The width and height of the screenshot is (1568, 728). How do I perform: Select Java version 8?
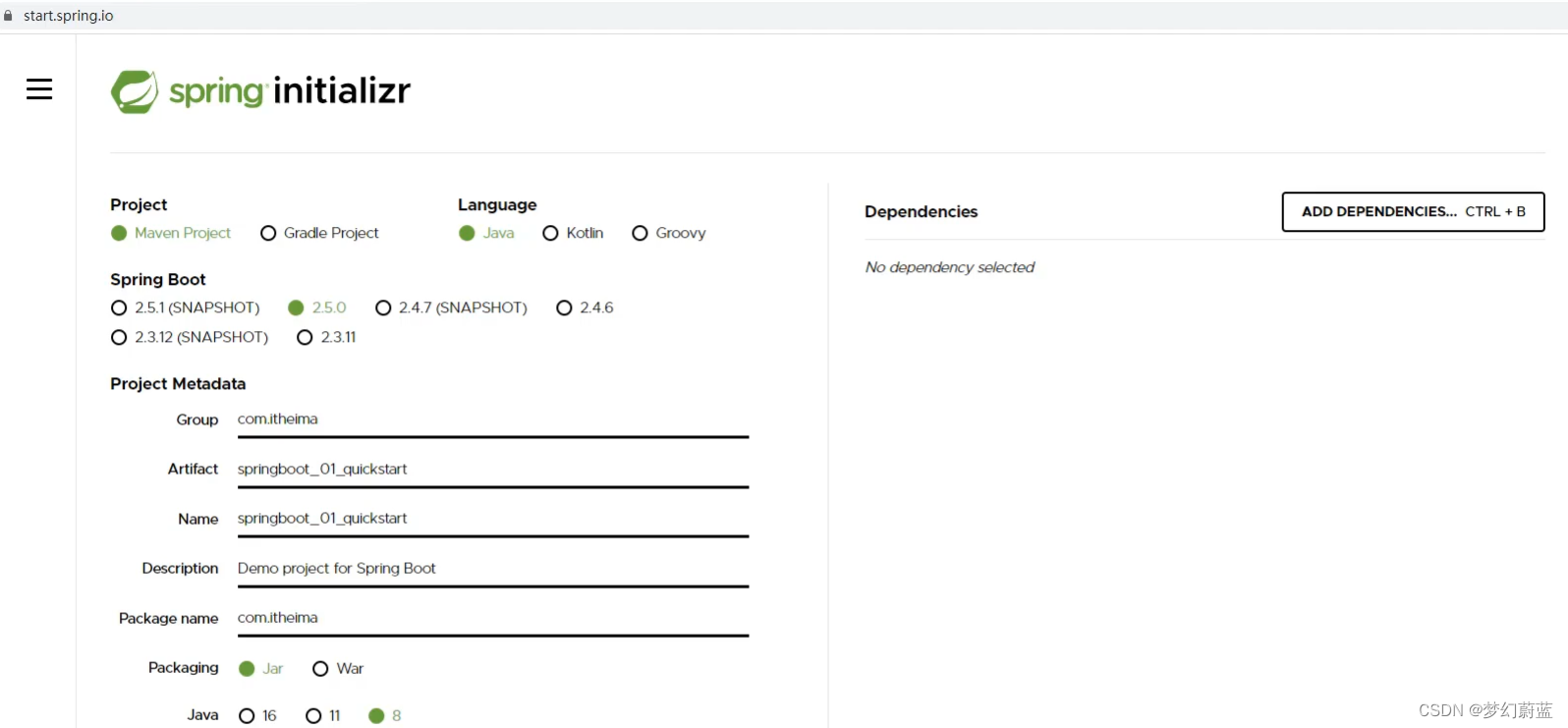pyautogui.click(x=385, y=715)
